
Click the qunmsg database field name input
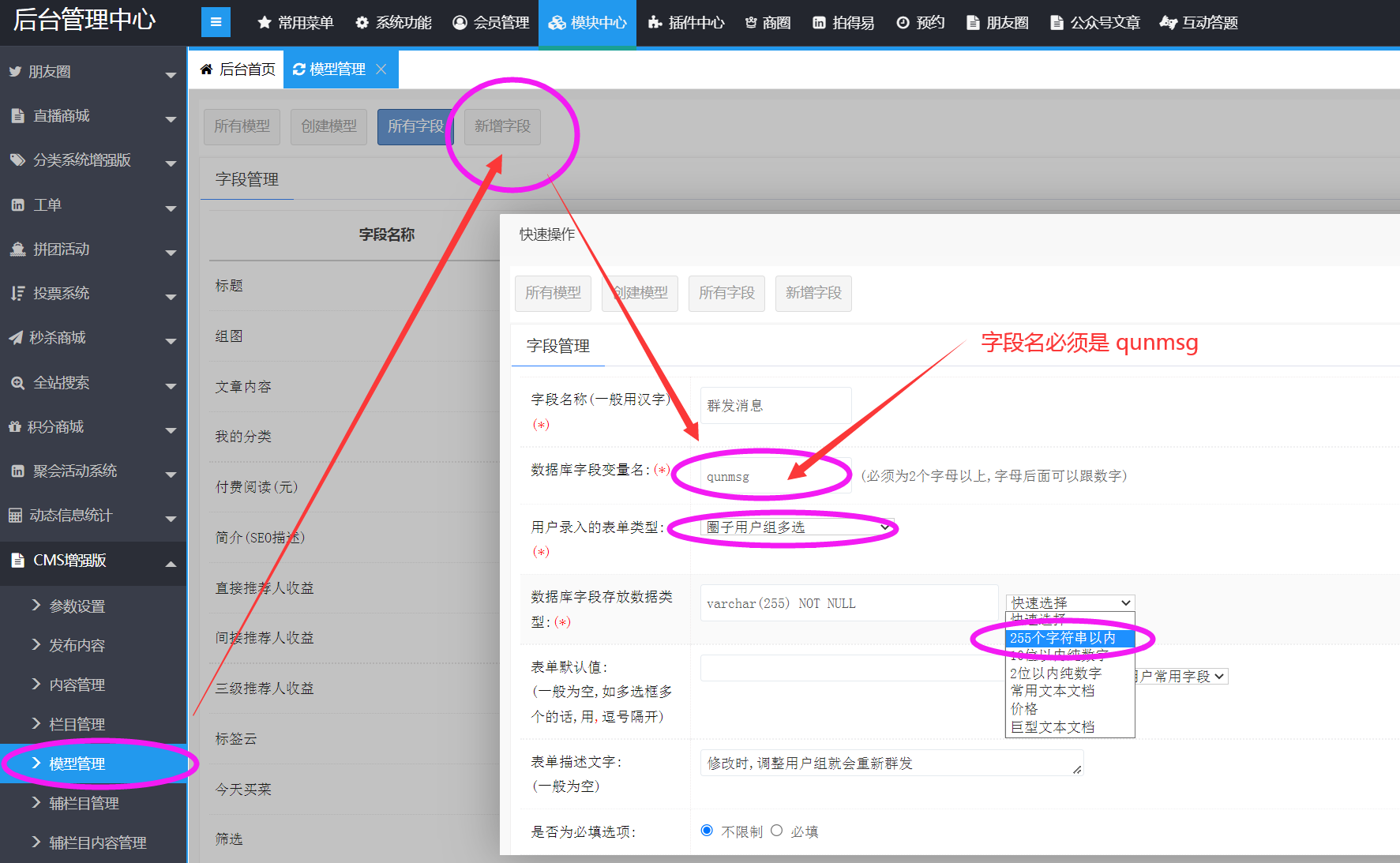[x=774, y=476]
